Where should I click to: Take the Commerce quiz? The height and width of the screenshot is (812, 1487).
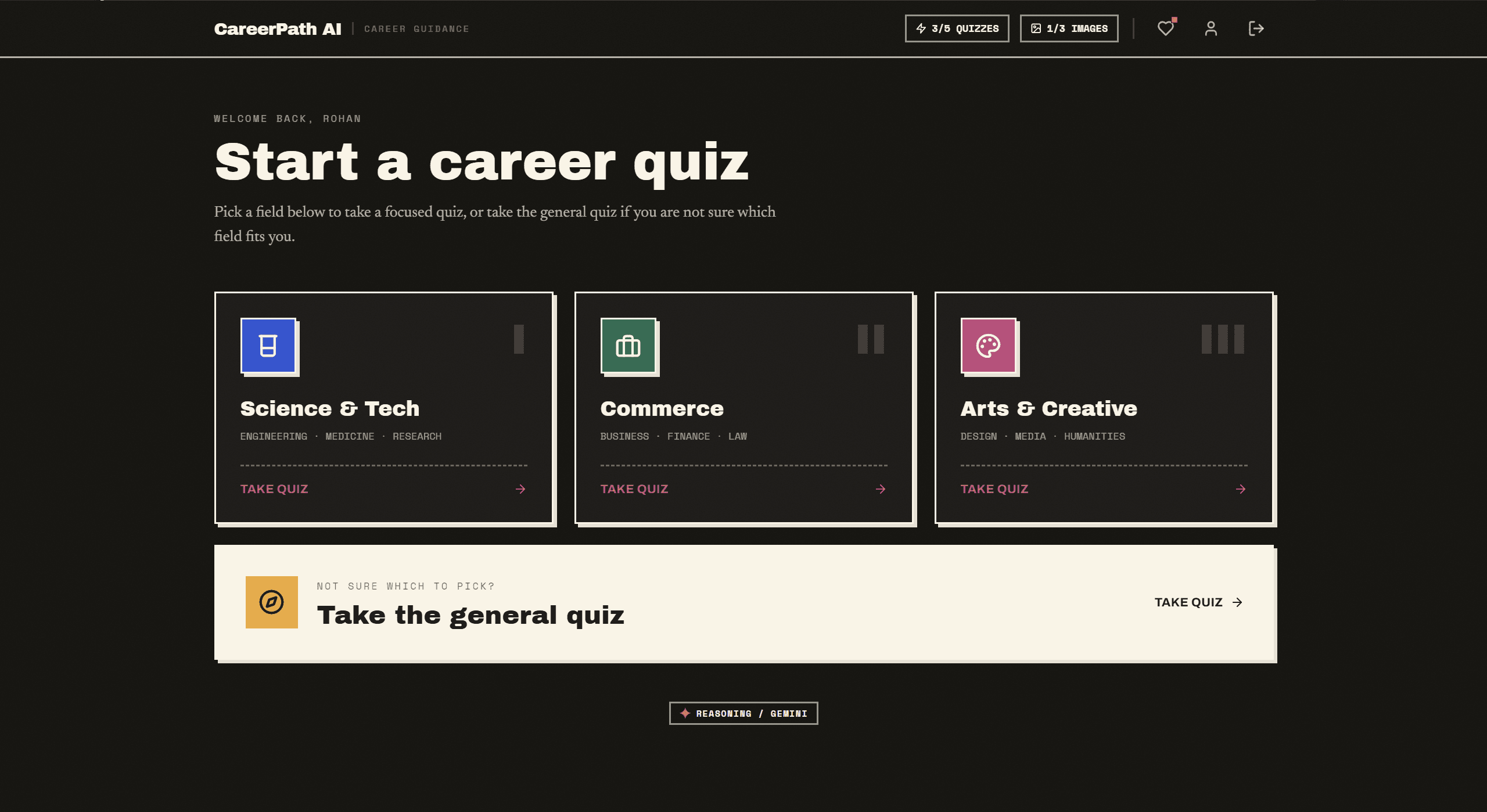point(634,489)
